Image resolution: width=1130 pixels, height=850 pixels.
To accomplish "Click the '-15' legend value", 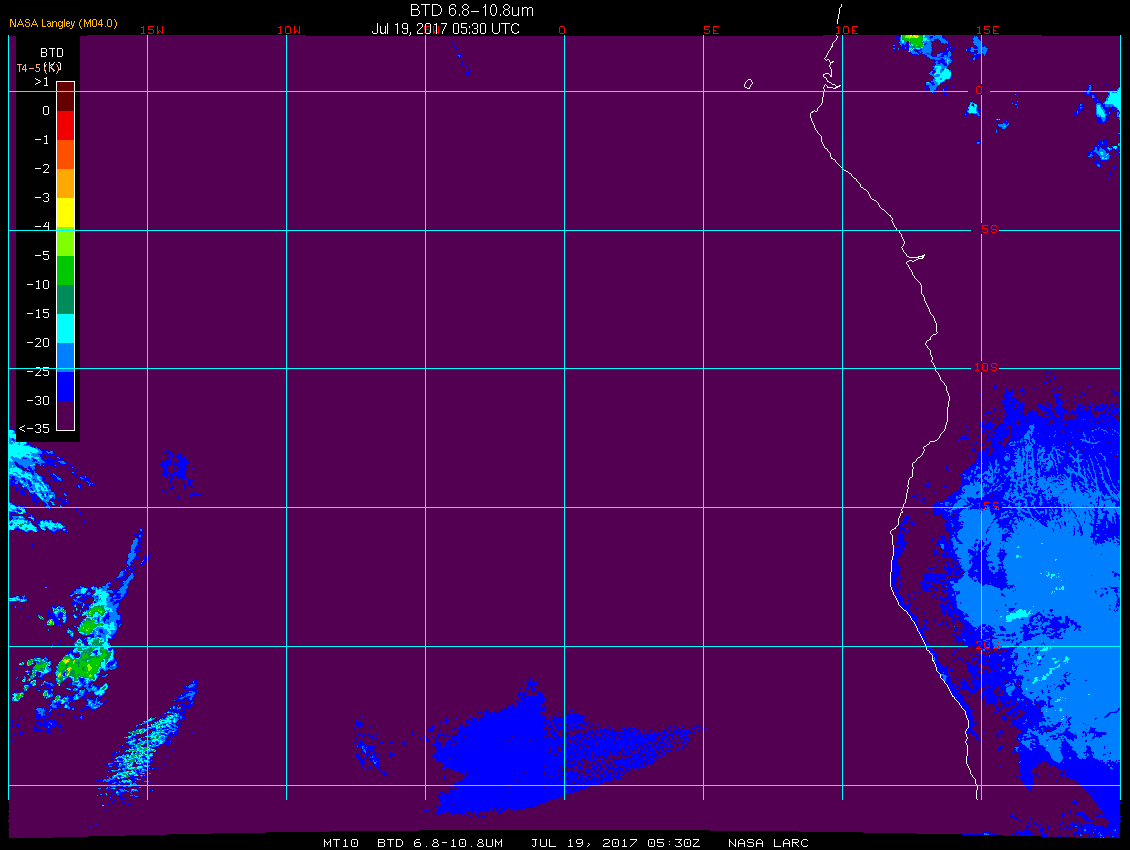I will 38,314.
